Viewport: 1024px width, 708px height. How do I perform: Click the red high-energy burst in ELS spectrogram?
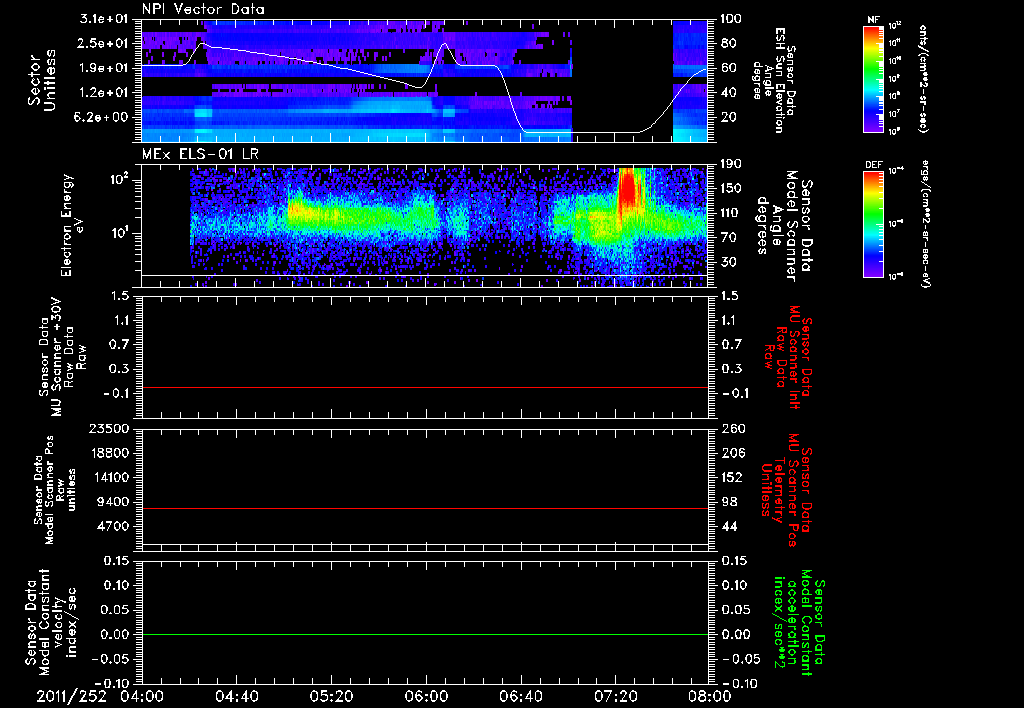[628, 189]
